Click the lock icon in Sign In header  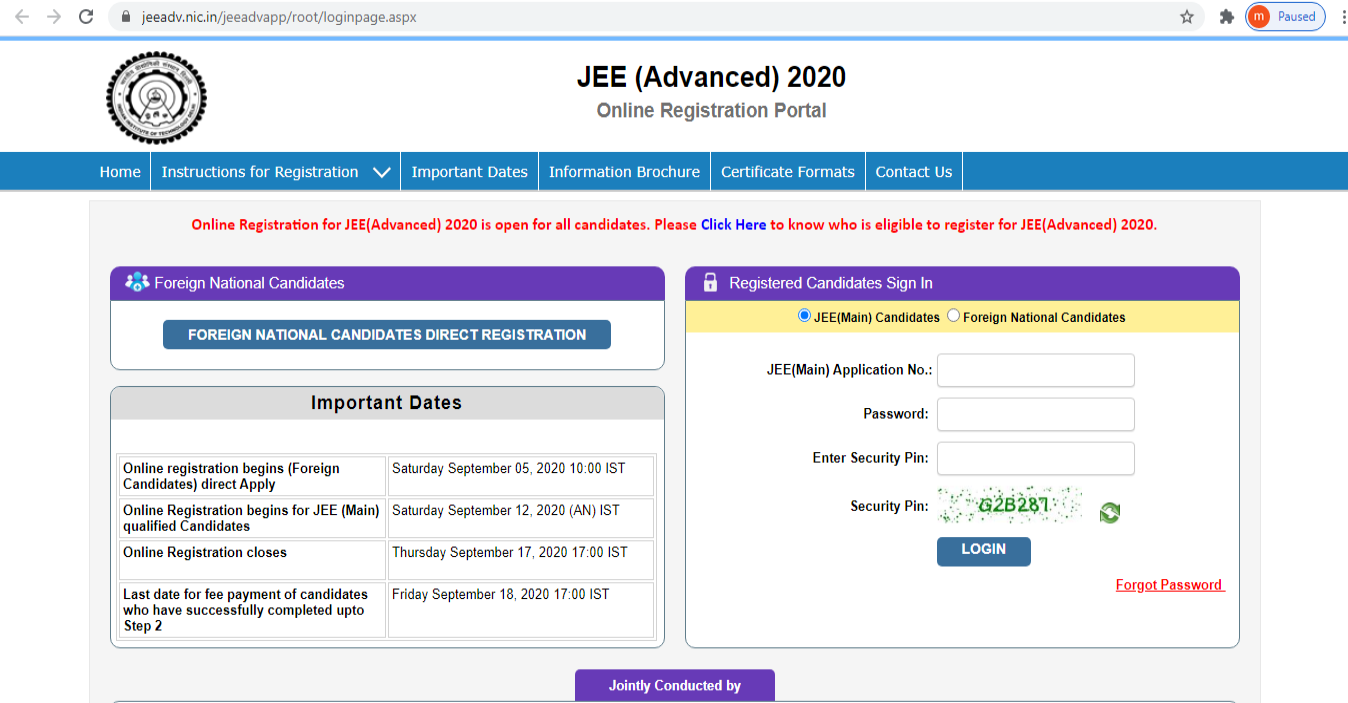click(710, 283)
